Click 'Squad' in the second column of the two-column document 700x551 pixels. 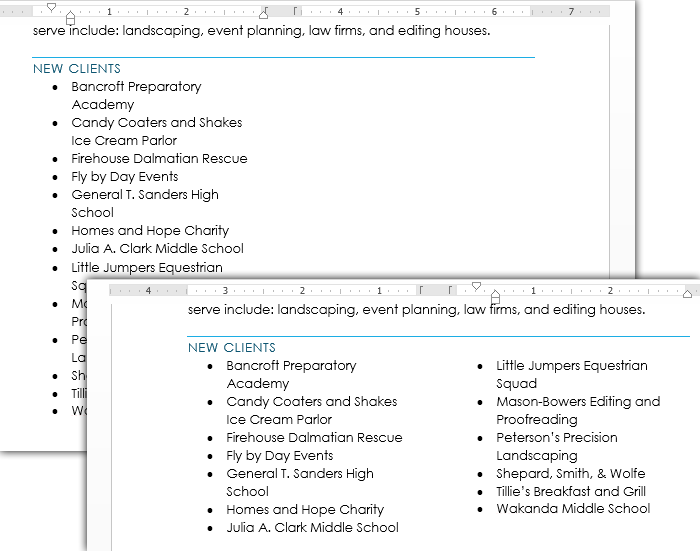click(x=517, y=384)
